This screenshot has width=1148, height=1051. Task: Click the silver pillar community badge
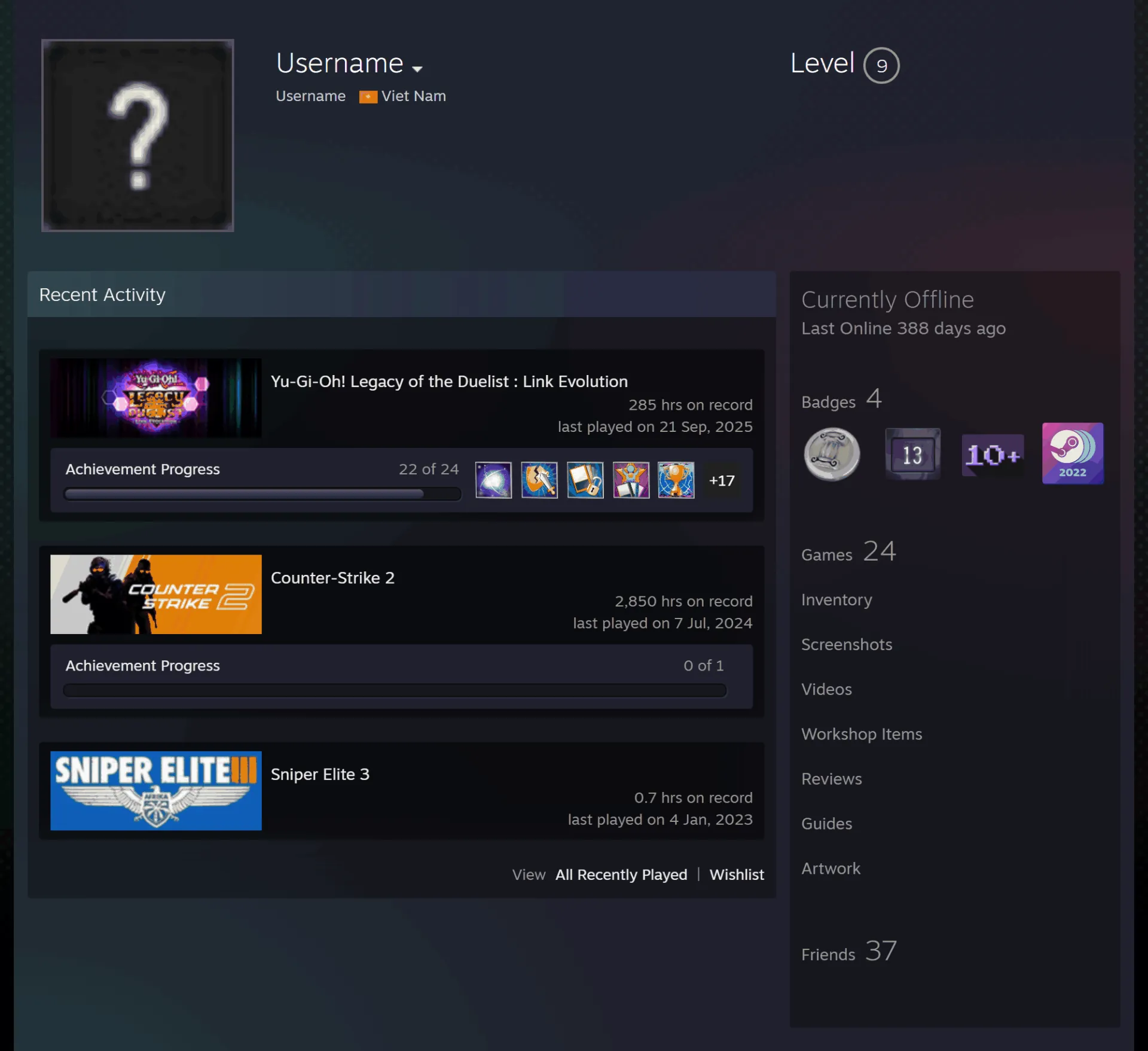[832, 454]
